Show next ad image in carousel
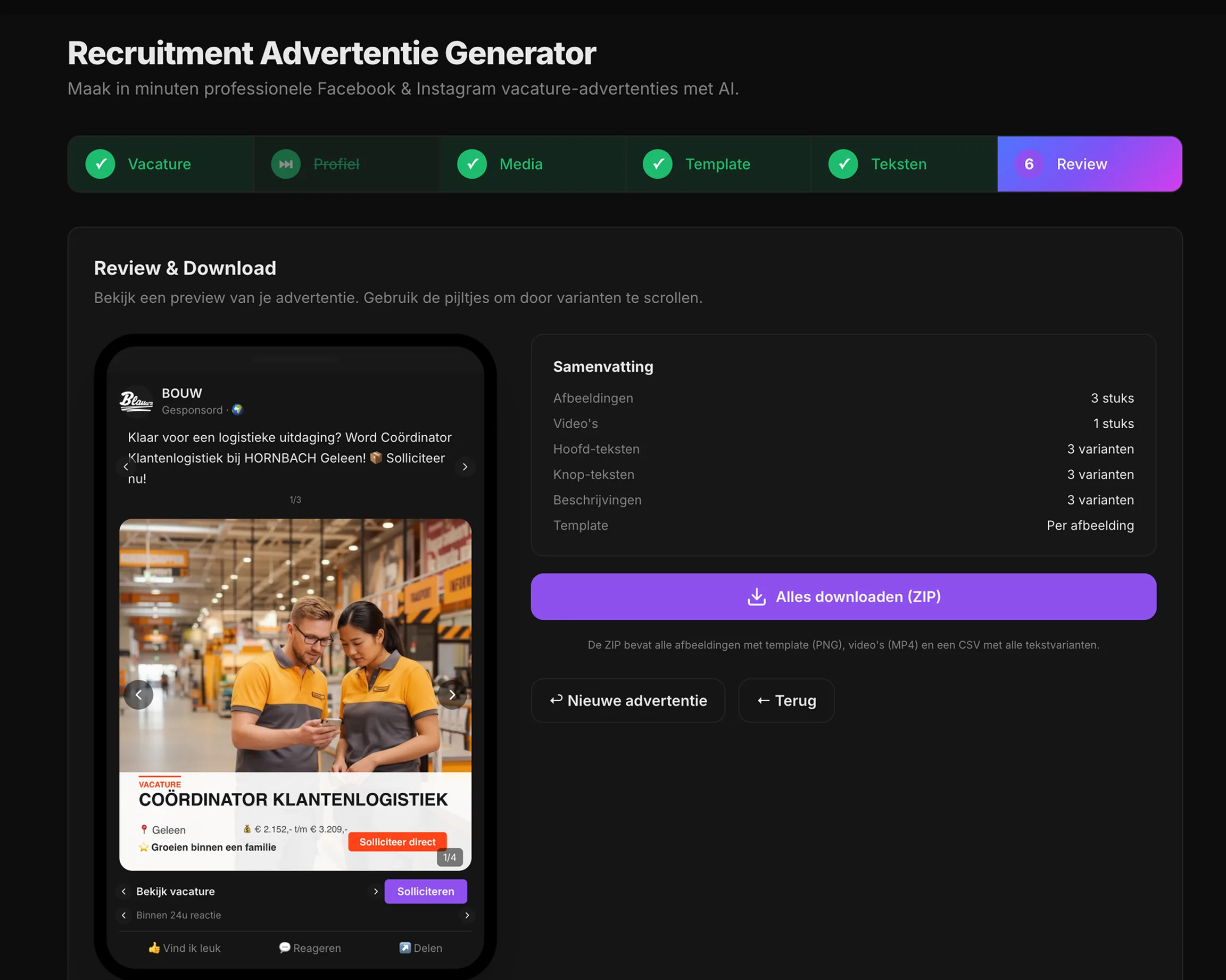Image resolution: width=1226 pixels, height=980 pixels. pos(452,695)
